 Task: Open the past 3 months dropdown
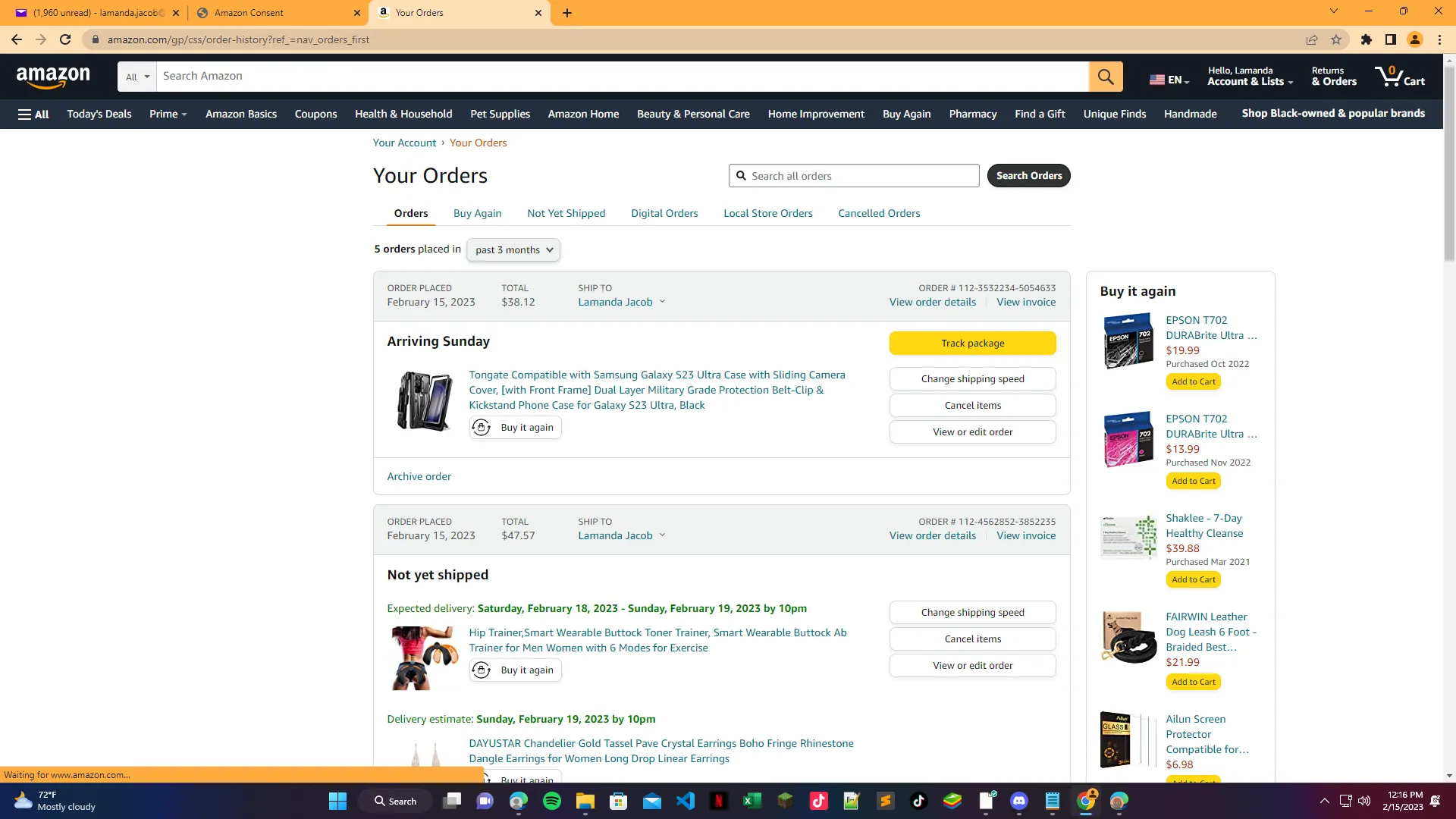(x=513, y=250)
